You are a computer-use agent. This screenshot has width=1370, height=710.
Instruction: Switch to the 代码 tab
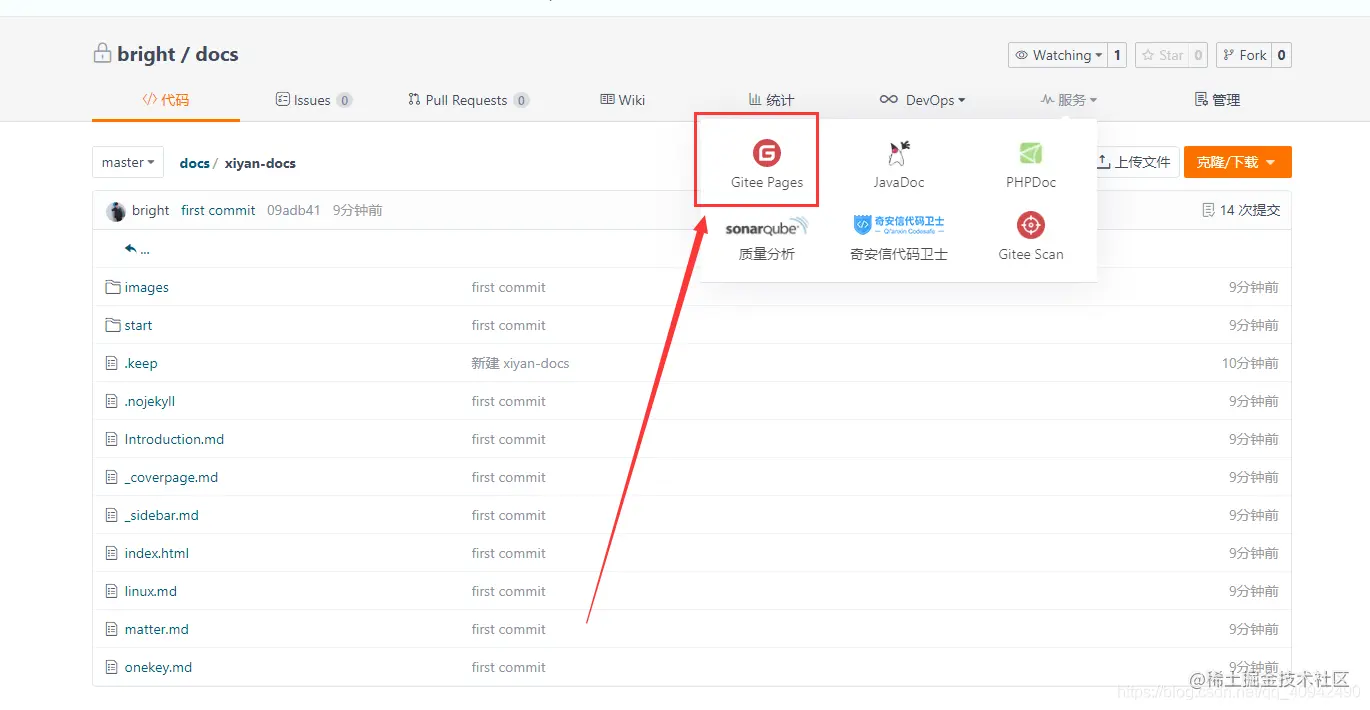(x=165, y=100)
